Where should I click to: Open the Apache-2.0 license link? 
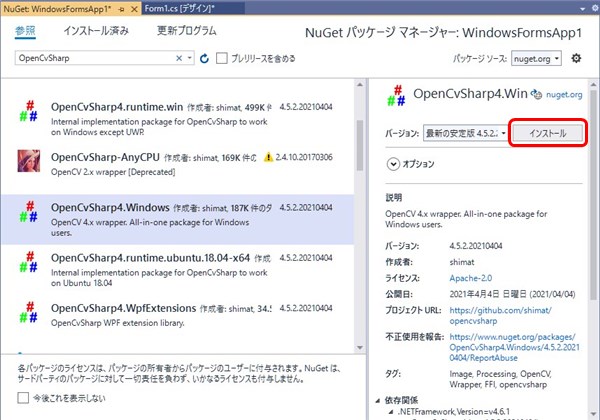[x=471, y=278]
